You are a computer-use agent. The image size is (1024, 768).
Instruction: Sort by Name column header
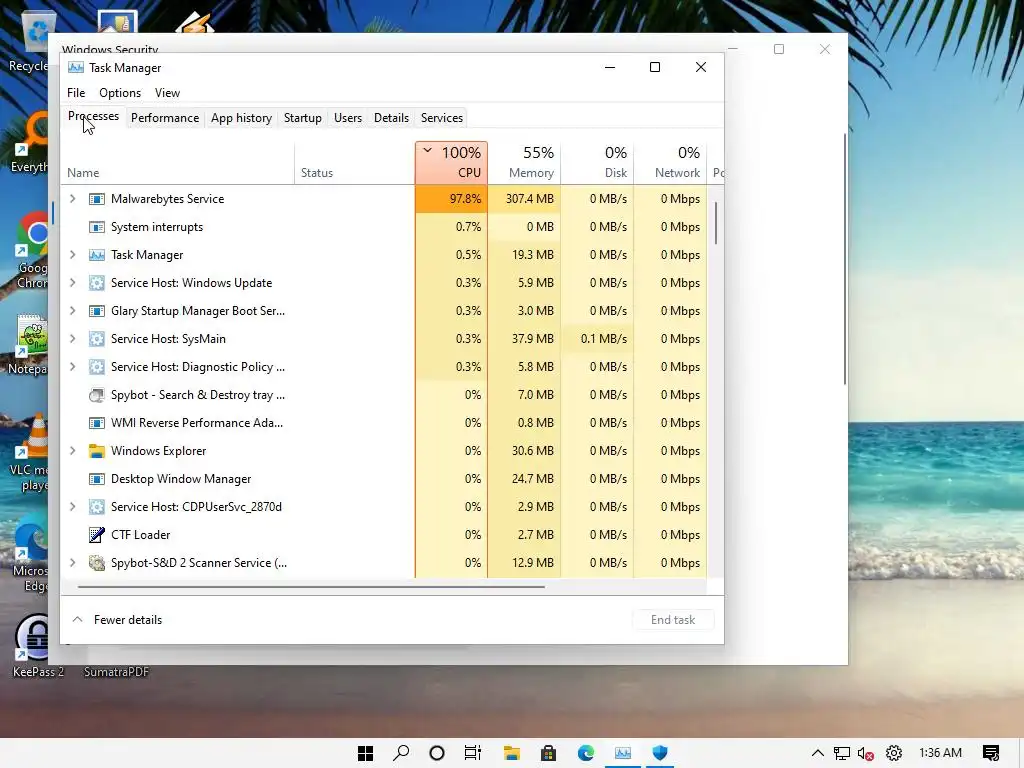(x=178, y=163)
